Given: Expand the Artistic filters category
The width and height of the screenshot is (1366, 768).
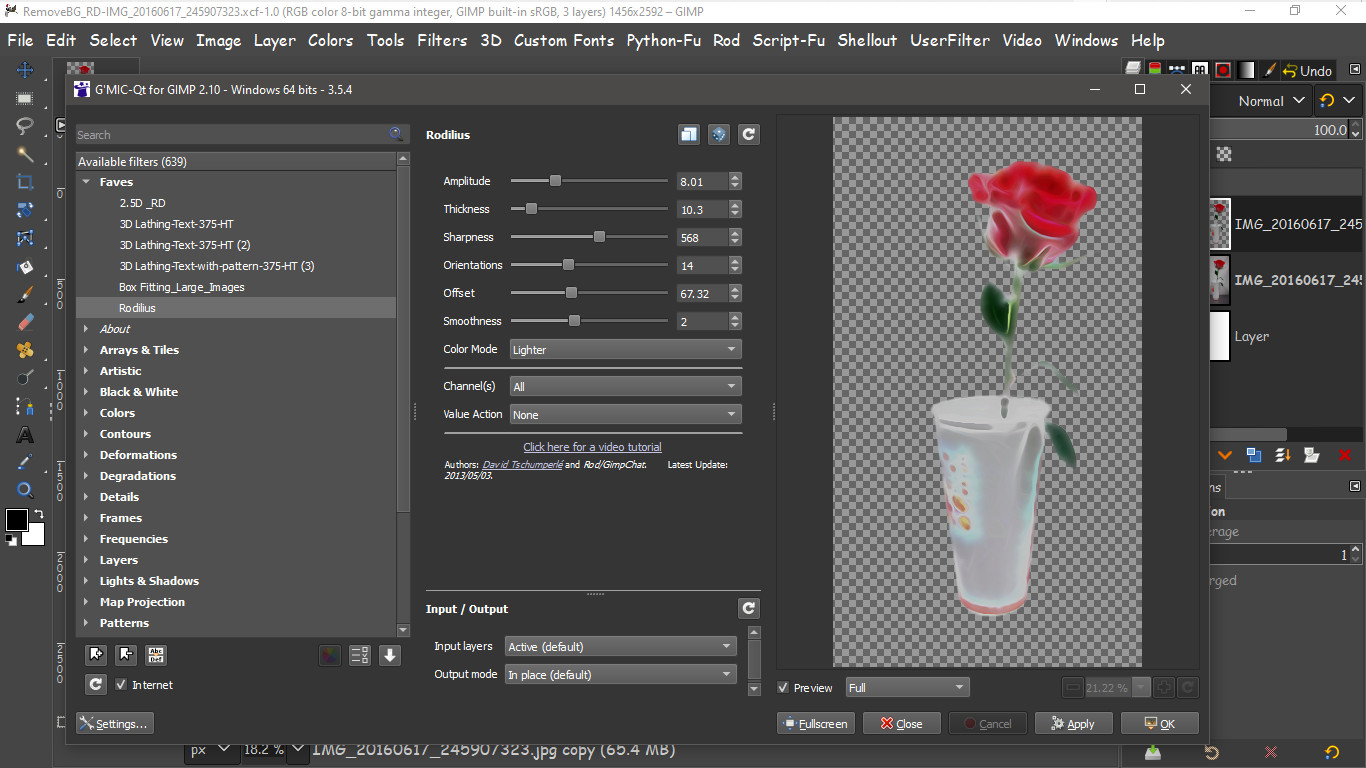Looking at the screenshot, I should coord(120,371).
